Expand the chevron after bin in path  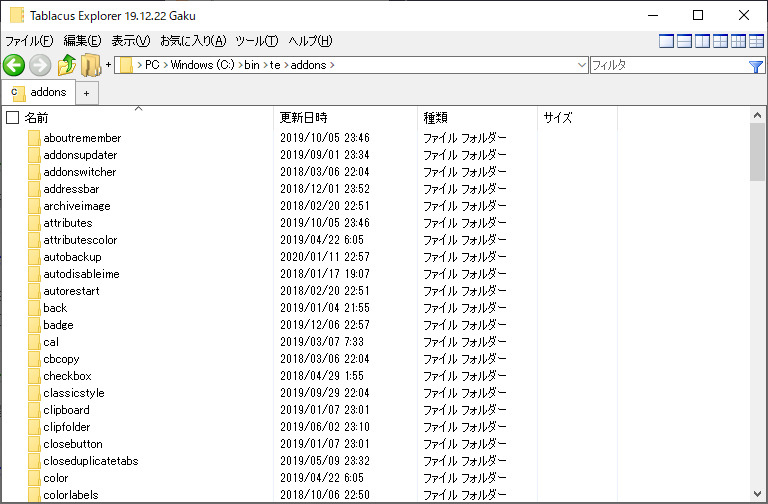pyautogui.click(x=264, y=65)
